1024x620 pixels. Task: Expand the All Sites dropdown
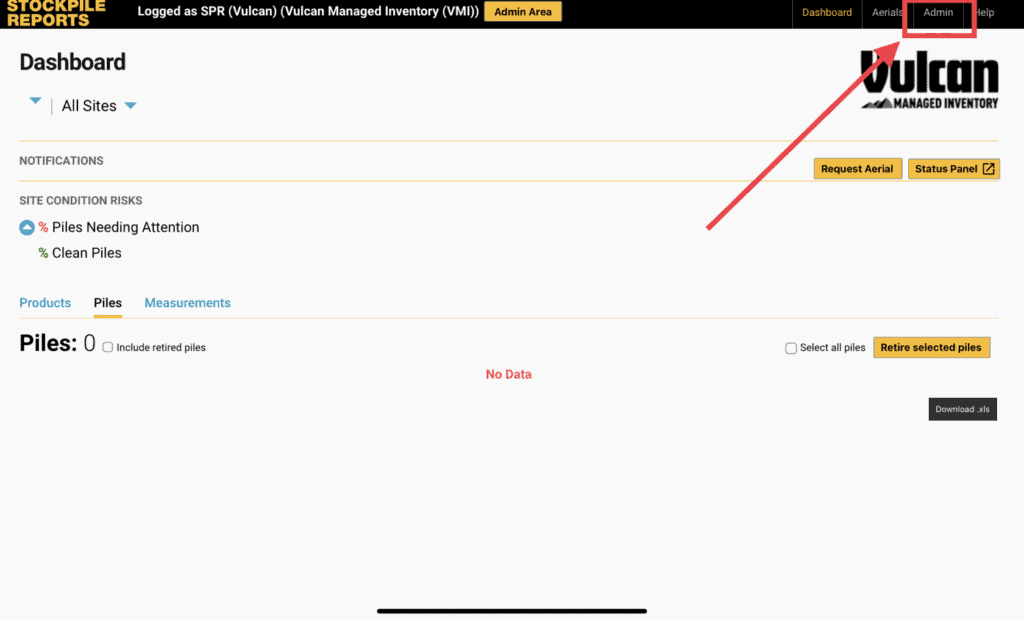pyautogui.click(x=130, y=106)
